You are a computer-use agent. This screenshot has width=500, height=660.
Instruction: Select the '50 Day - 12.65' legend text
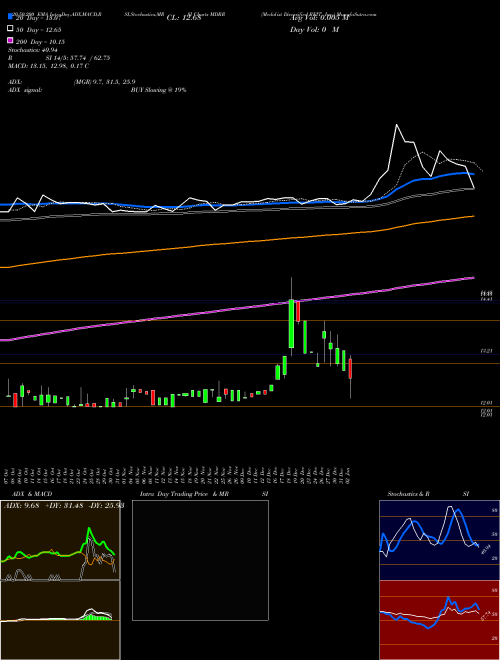(x=40, y=29)
